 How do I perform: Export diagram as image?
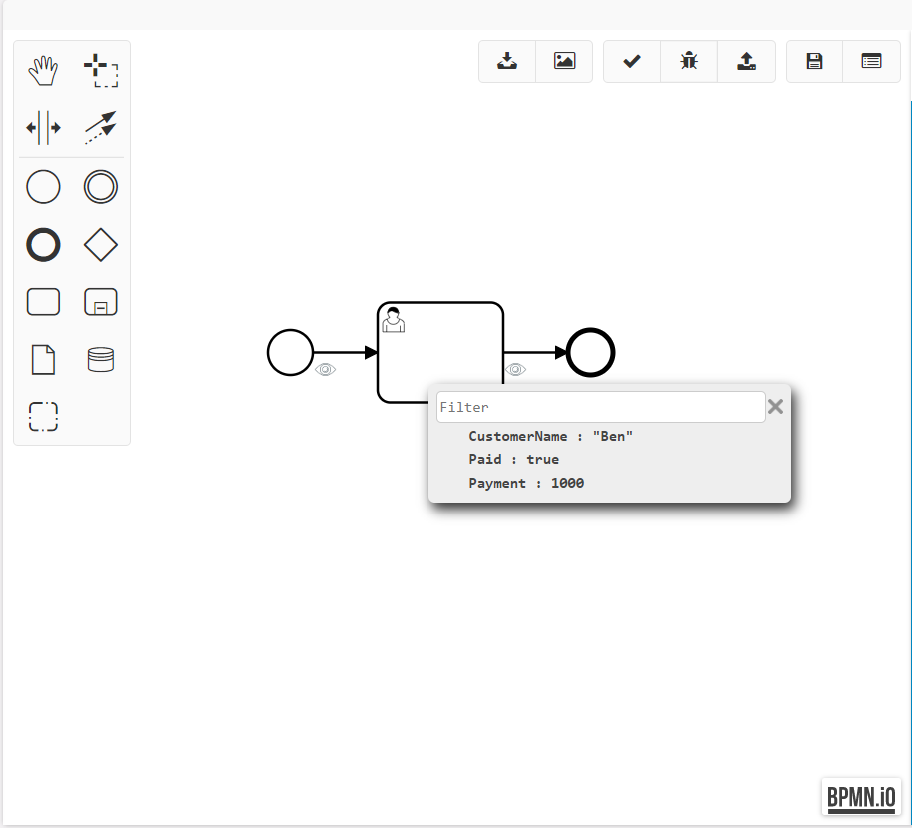[564, 61]
